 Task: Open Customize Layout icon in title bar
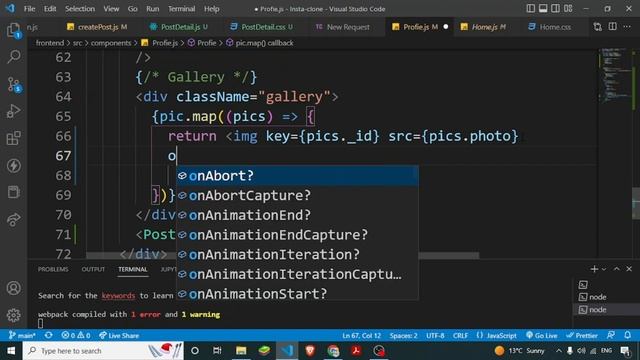[568, 8]
